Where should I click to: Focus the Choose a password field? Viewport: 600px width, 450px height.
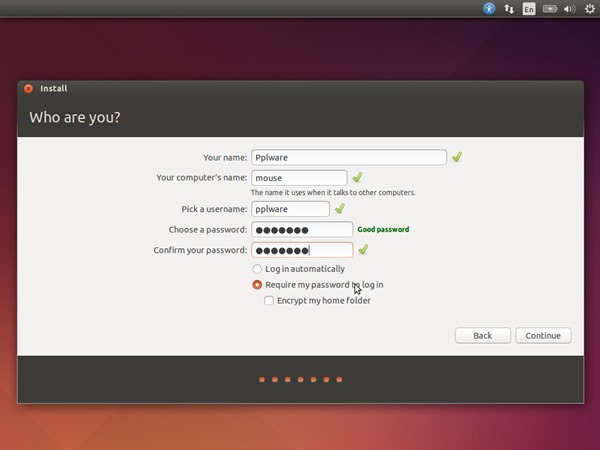[302, 230]
